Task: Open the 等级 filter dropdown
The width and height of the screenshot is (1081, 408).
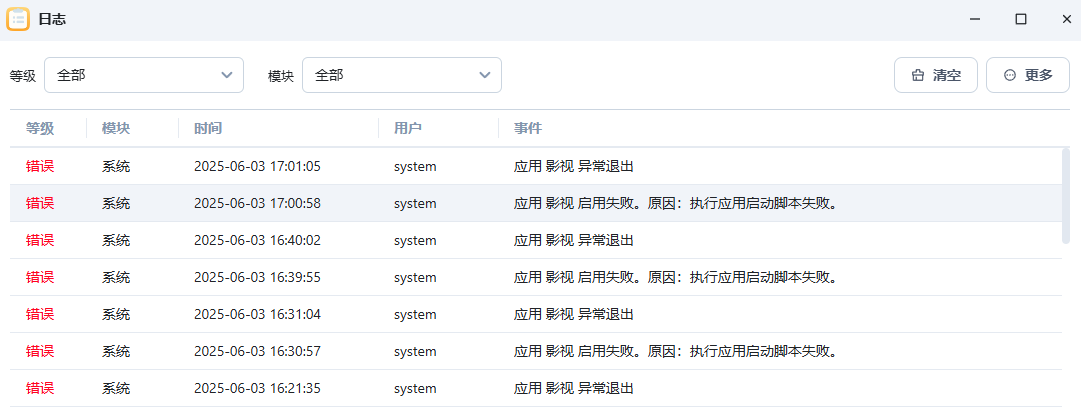Action: pyautogui.click(x=144, y=75)
